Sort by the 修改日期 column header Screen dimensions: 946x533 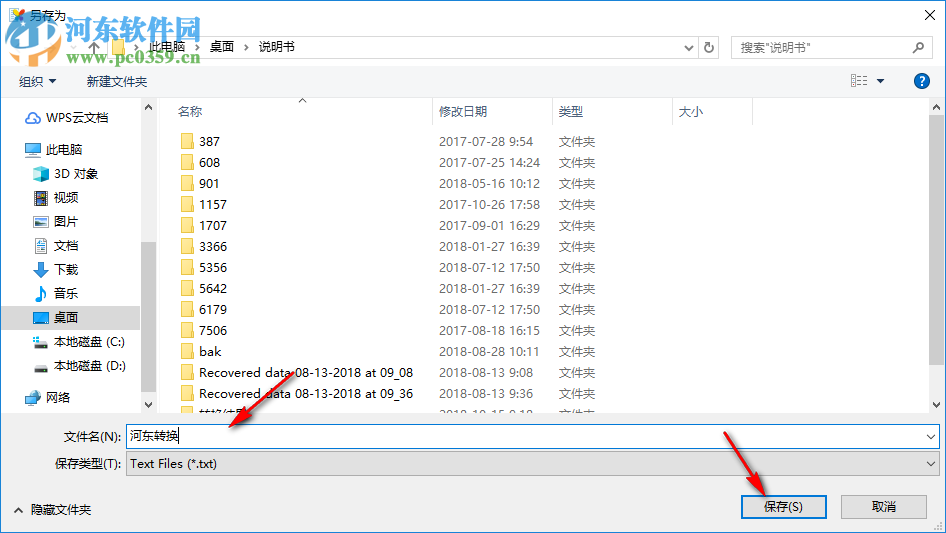click(463, 112)
